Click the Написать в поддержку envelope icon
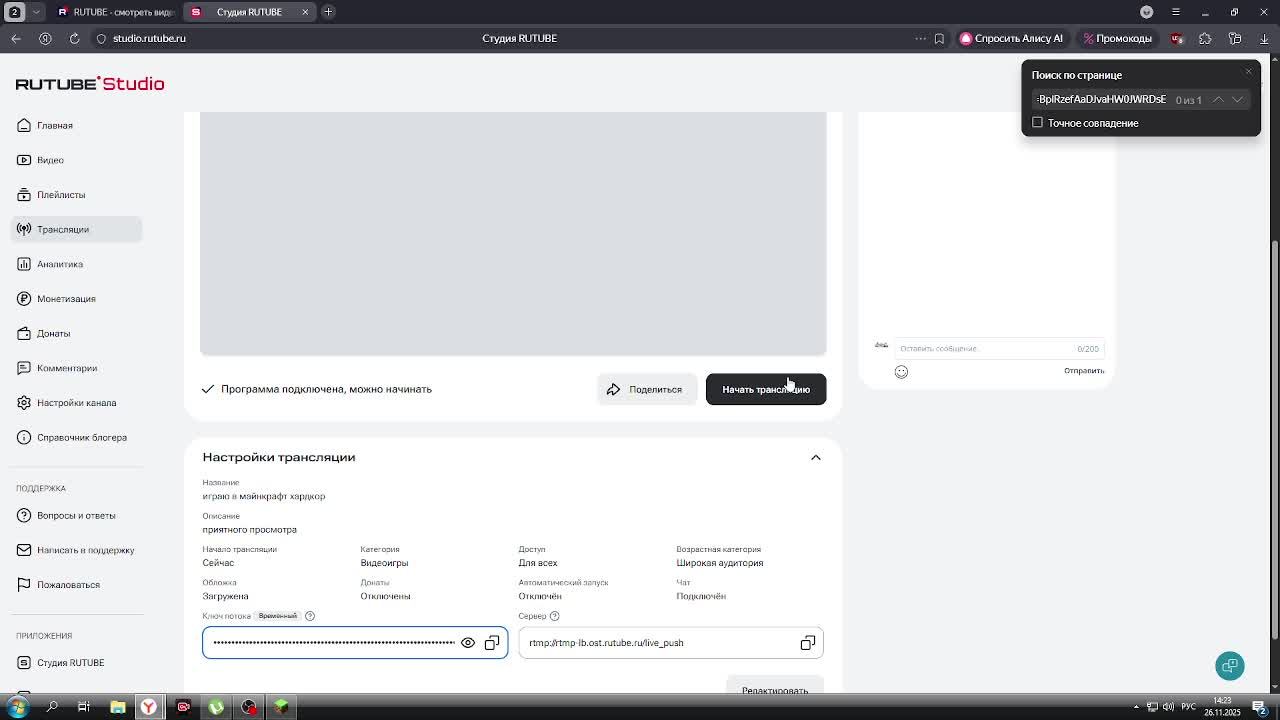 pos(24,550)
